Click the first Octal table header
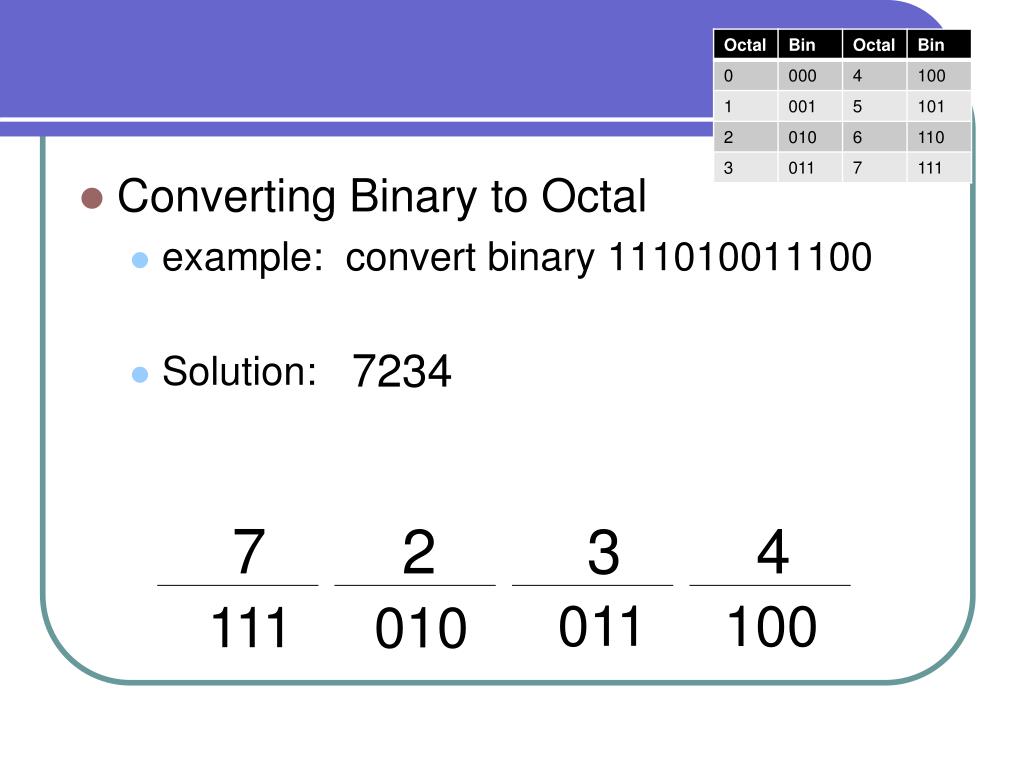This screenshot has height=768, width=1024. [745, 44]
